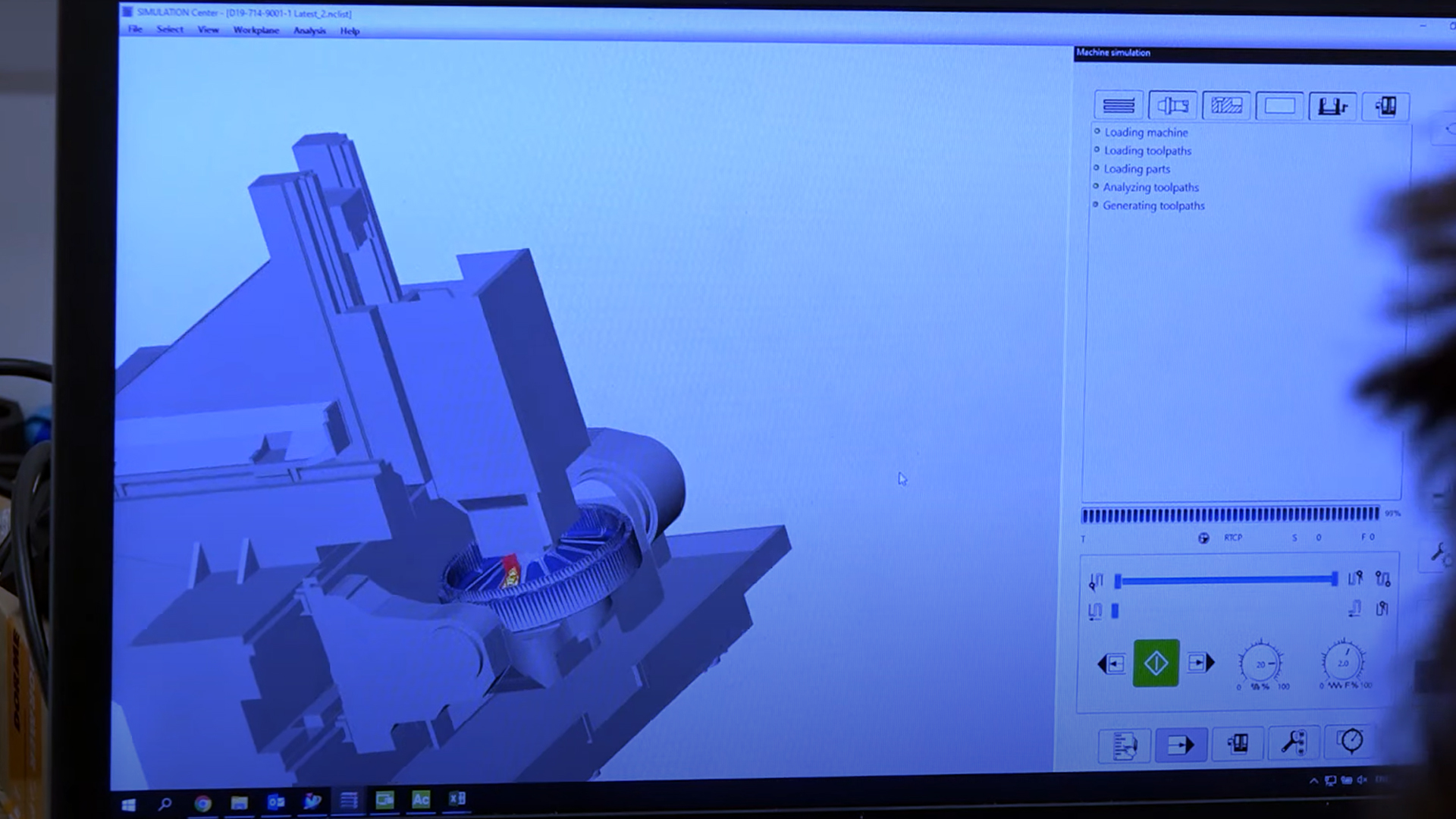Open the Workplane menu
Screen dimensions: 1456x819
256,30
